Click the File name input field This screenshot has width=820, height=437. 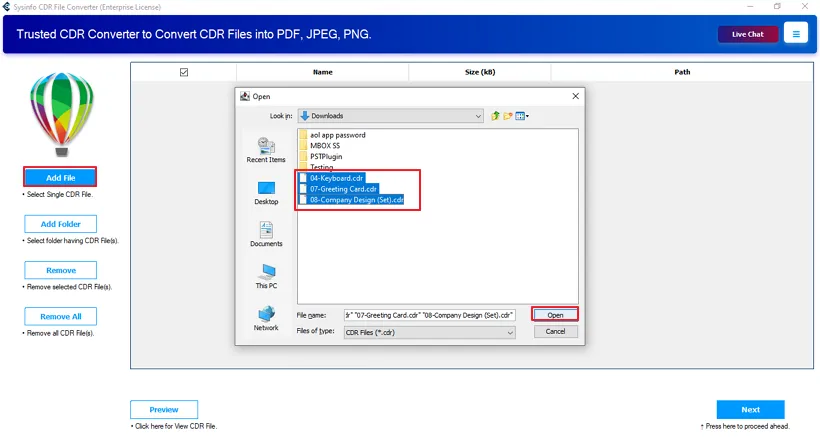click(x=429, y=315)
